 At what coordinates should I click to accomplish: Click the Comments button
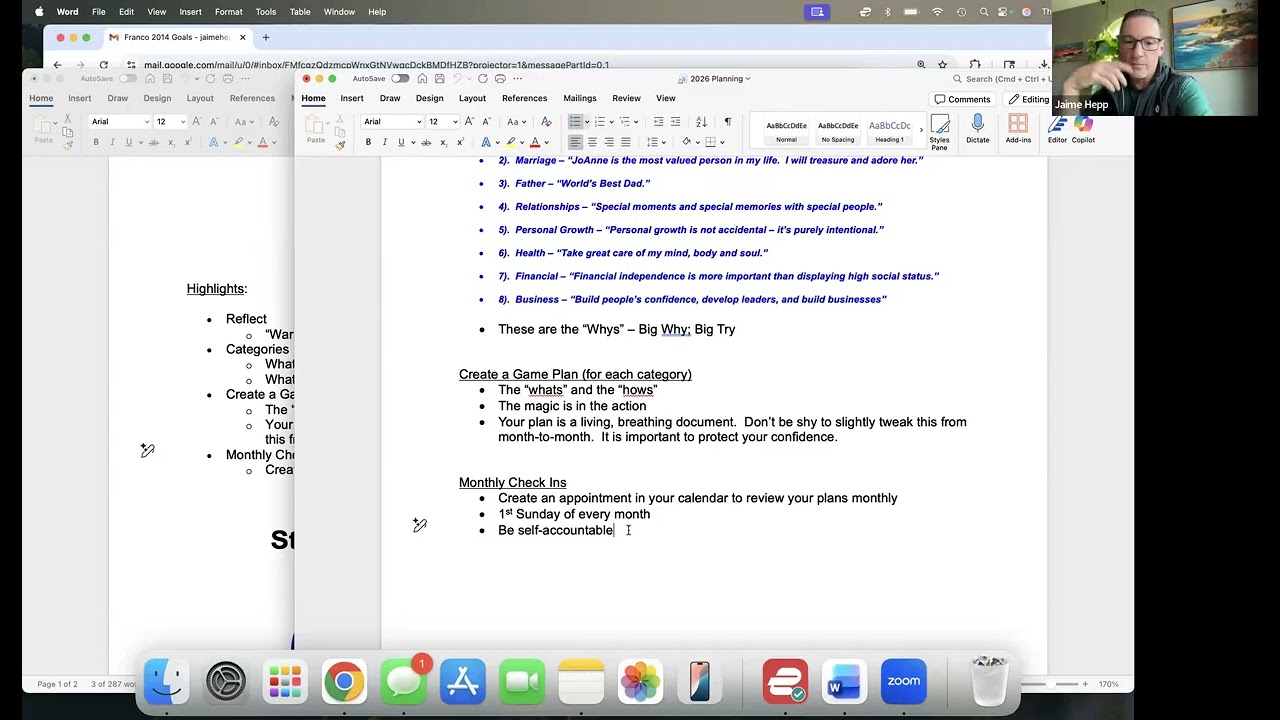click(962, 99)
